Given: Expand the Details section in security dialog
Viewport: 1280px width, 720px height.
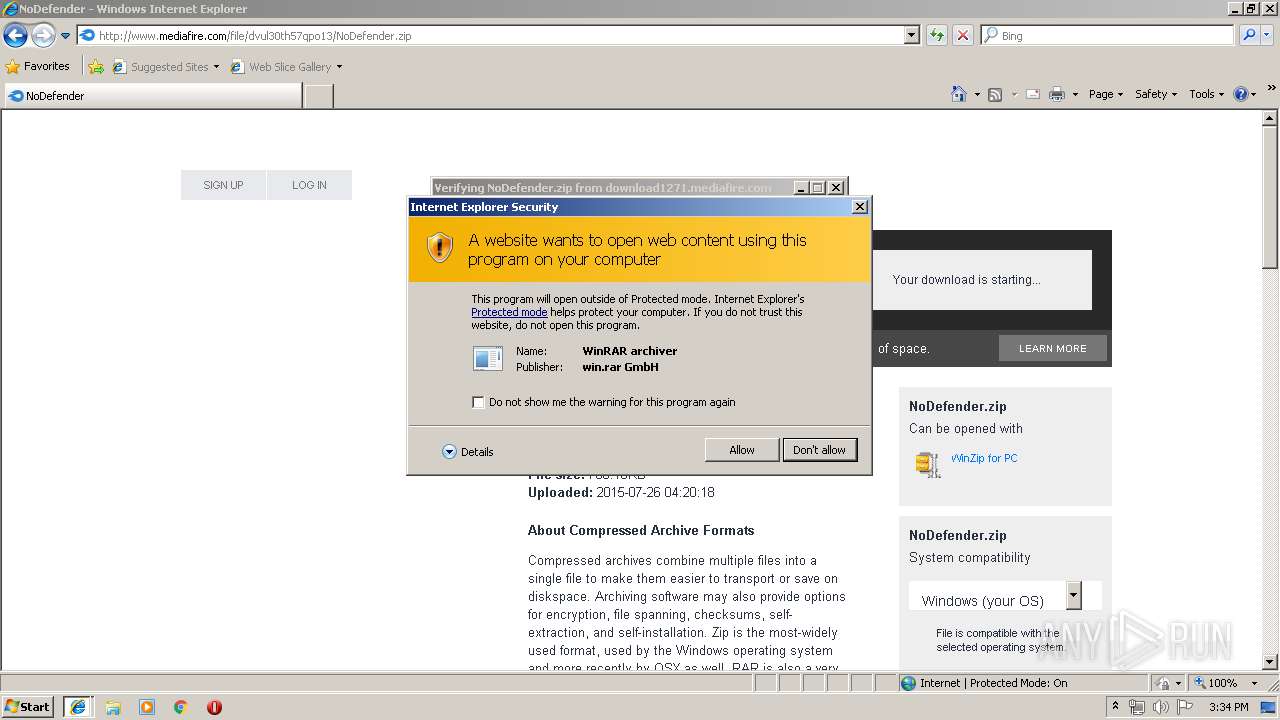Looking at the screenshot, I should 468,452.
